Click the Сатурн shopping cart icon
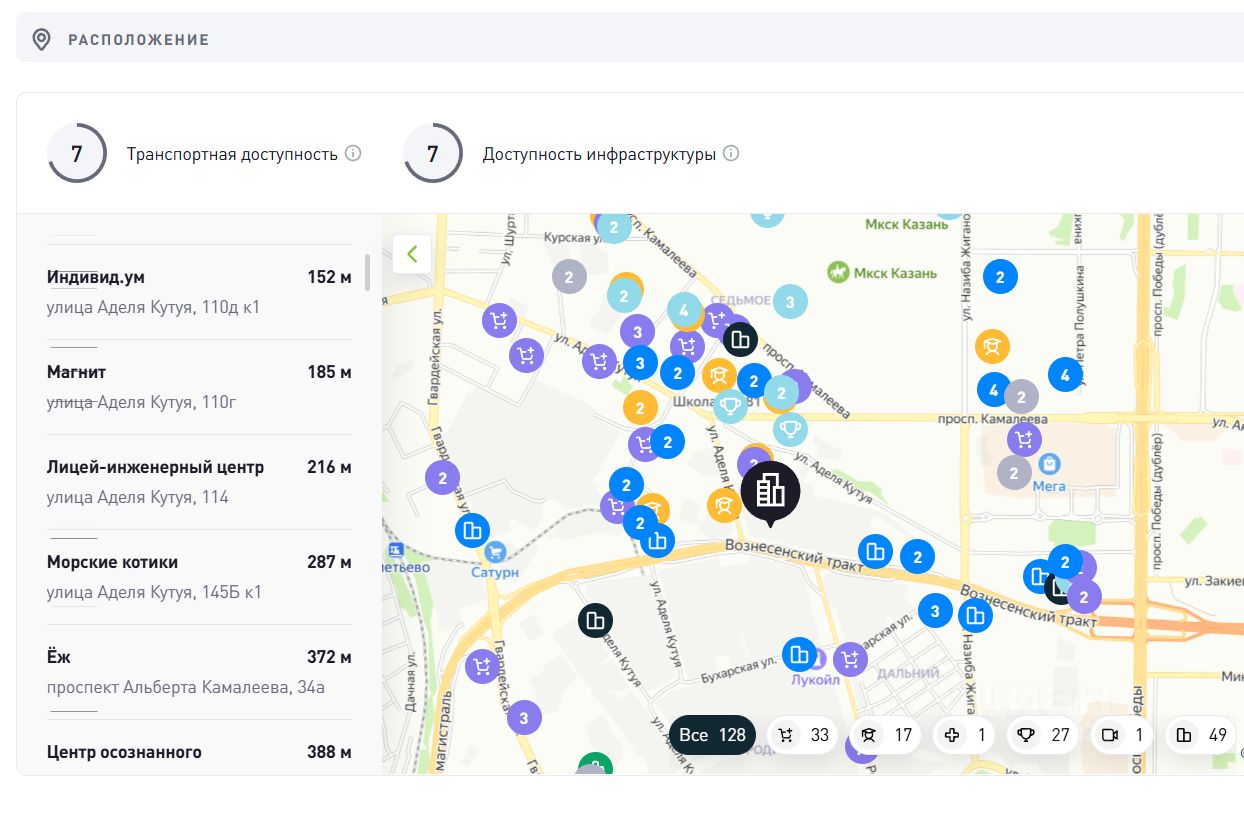1244x817 pixels. point(494,552)
